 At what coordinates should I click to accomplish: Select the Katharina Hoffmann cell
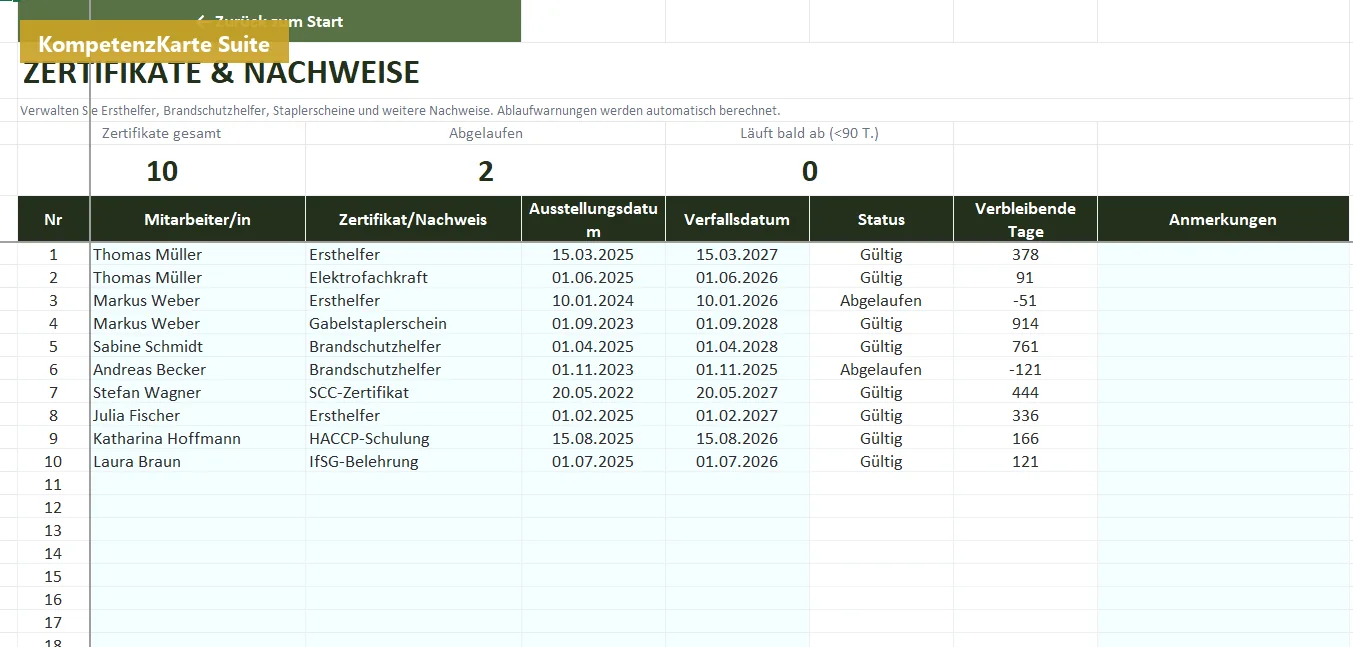(x=198, y=438)
